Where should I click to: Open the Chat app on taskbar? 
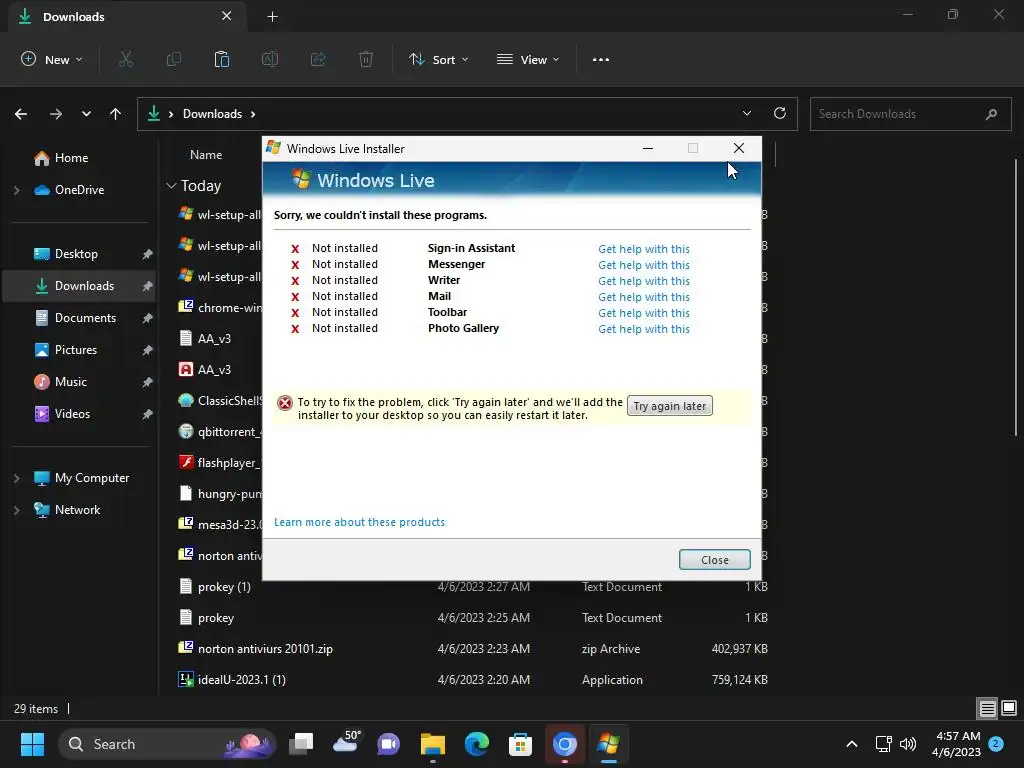click(389, 744)
